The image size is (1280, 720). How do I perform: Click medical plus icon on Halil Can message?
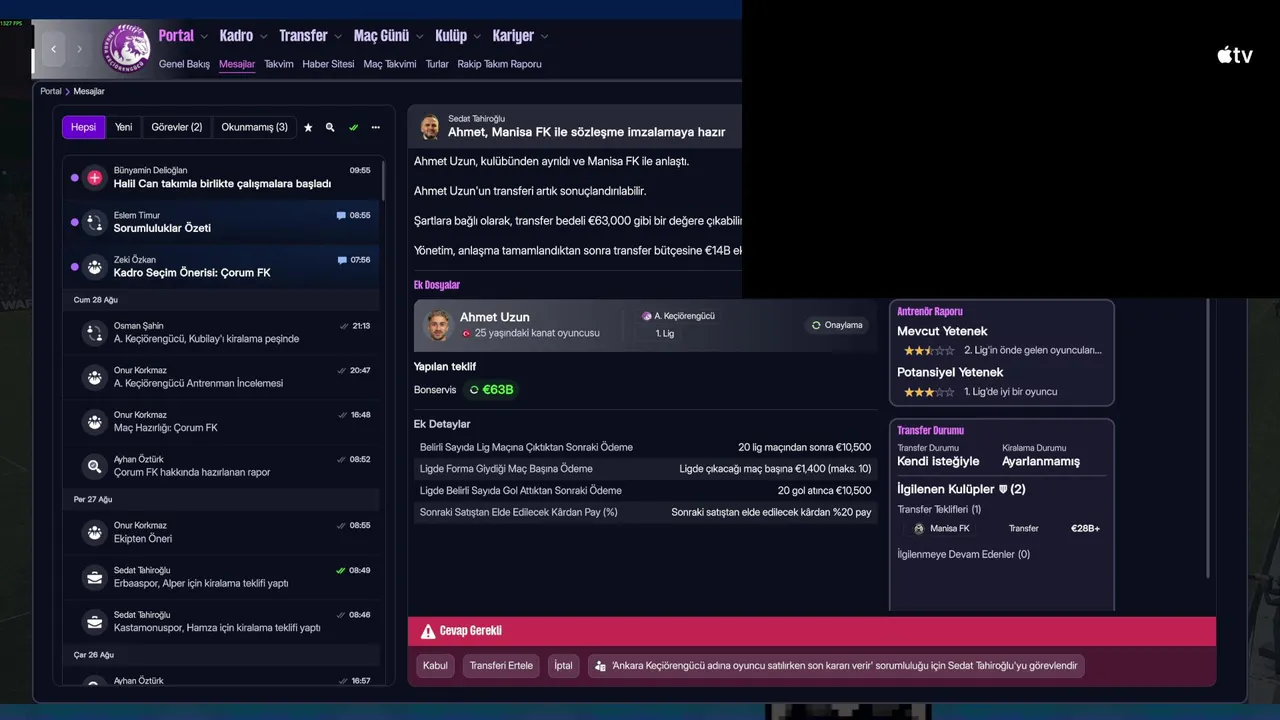94,178
